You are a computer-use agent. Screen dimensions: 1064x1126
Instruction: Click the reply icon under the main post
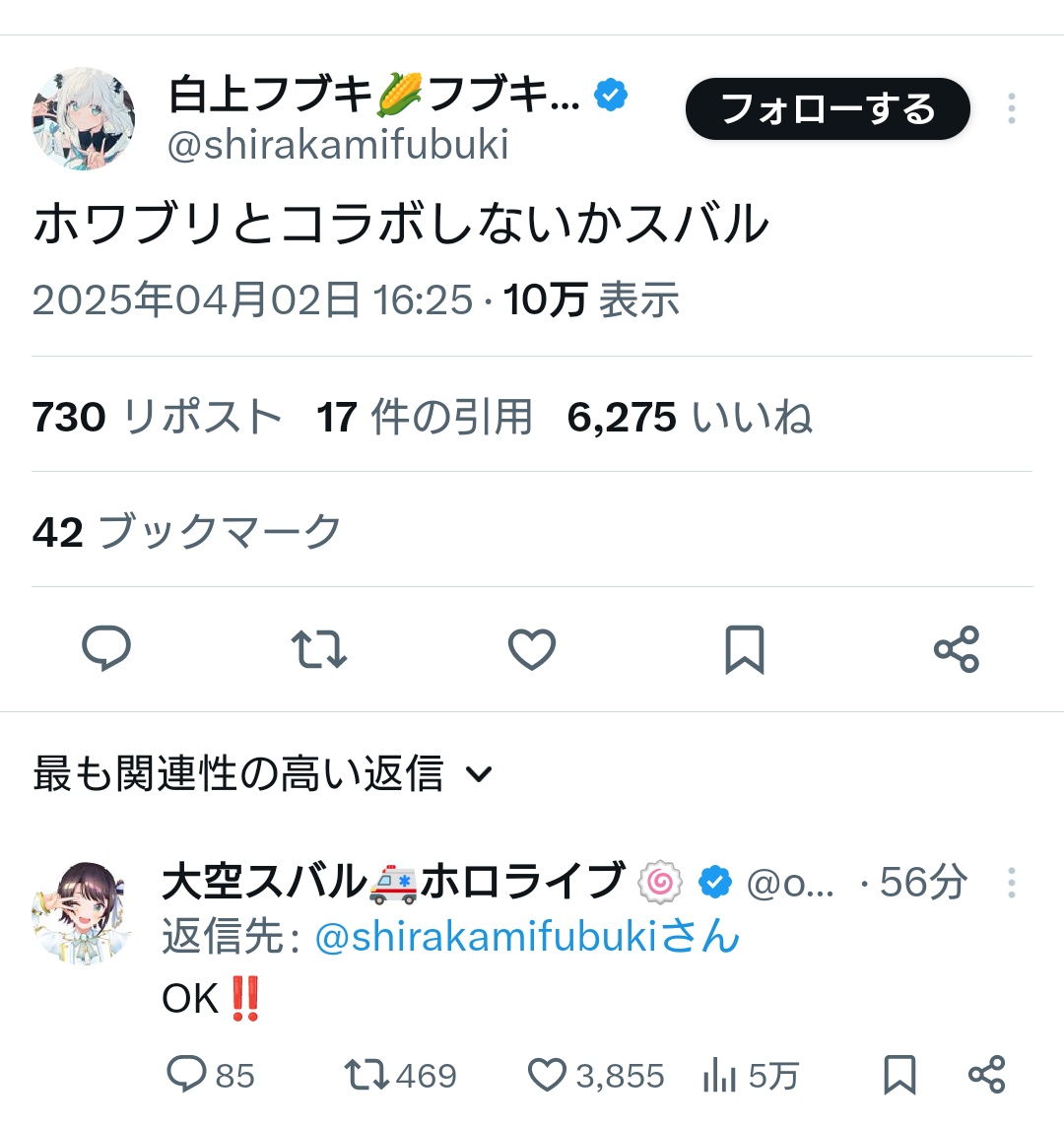pyautogui.click(x=106, y=649)
